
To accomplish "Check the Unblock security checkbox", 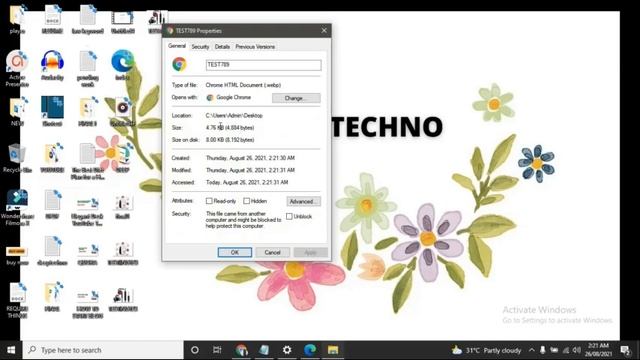I will point(289,217).
